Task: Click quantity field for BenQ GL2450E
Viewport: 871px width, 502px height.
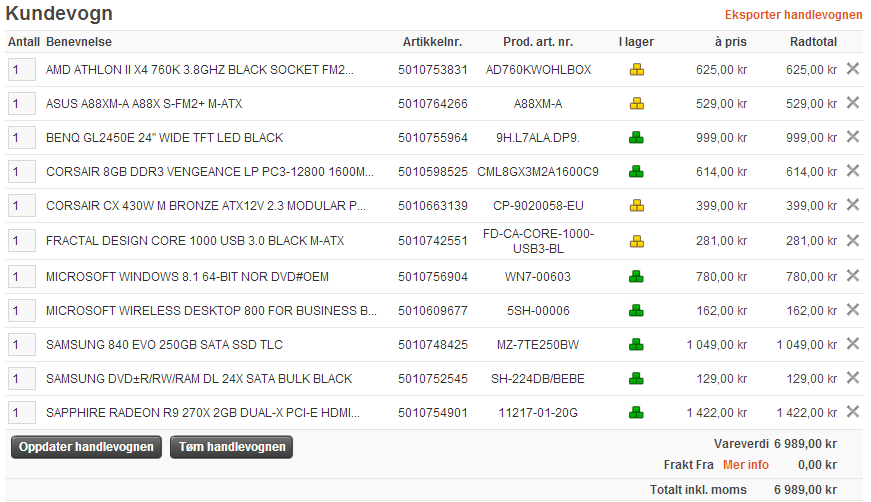Action: point(22,138)
